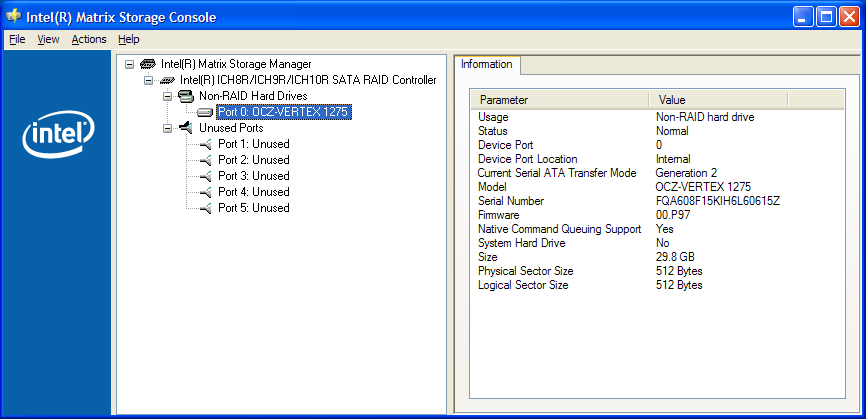The image size is (866, 419).
Task: Select Non-RAID Hard Drives tree item
Action: click(x=253, y=96)
